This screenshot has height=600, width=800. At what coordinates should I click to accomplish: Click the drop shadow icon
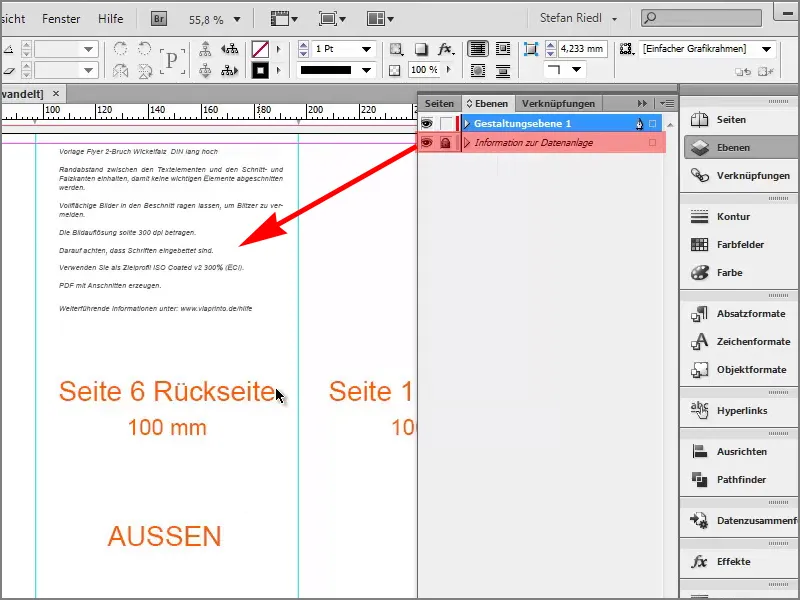tap(421, 49)
